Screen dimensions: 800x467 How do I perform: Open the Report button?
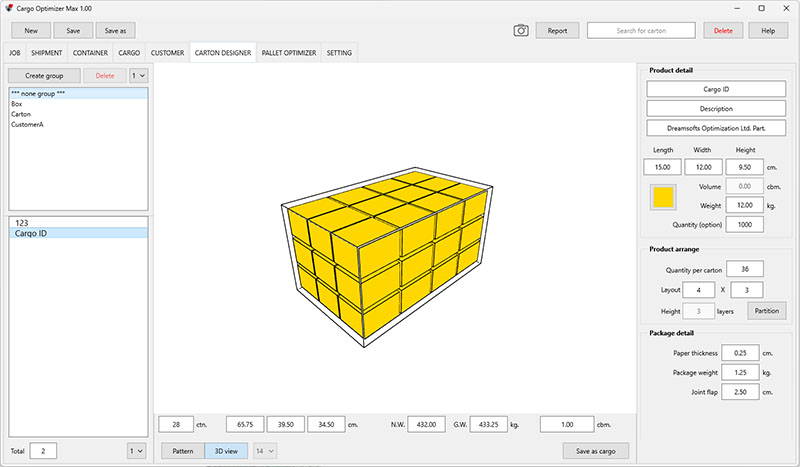coord(557,31)
